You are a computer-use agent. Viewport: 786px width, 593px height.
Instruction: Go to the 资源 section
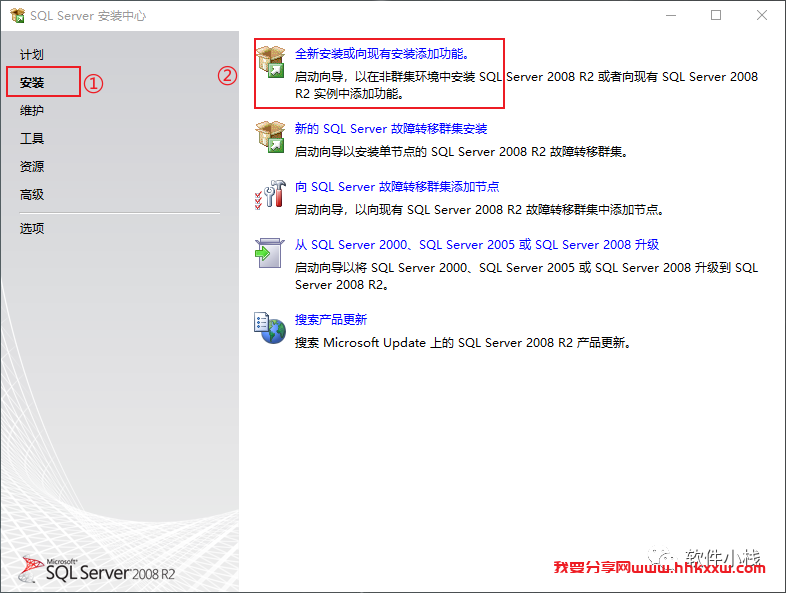pyautogui.click(x=32, y=166)
